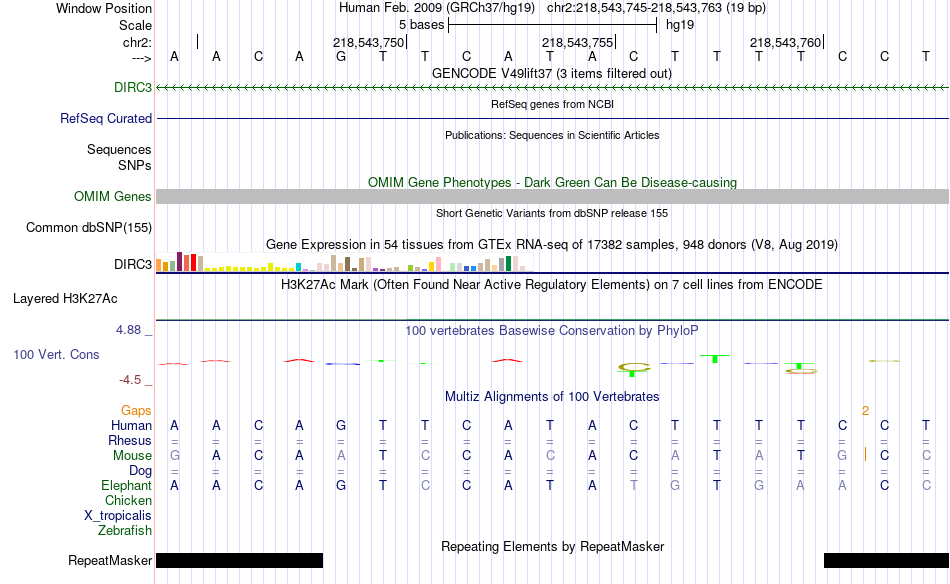This screenshot has width=950, height=584.
Task: Click the Window Position label
Action: click(104, 8)
